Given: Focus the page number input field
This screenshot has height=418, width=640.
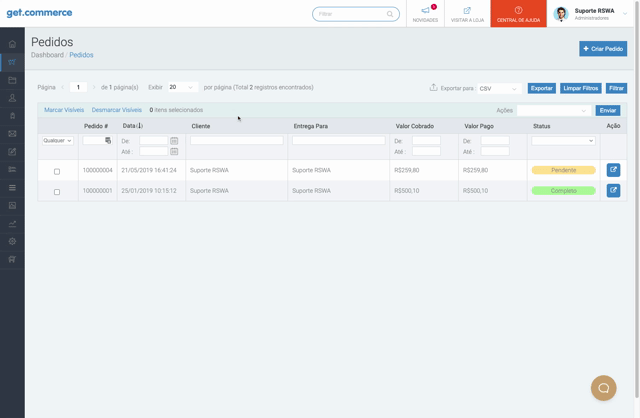Looking at the screenshot, I should point(78,87).
